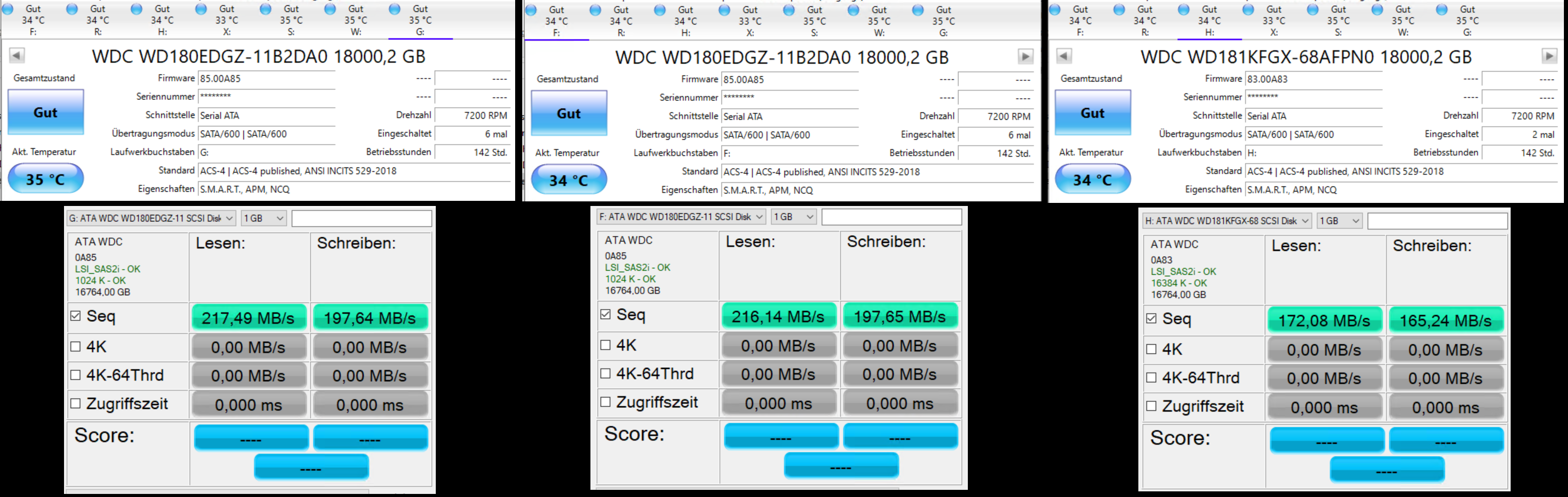Viewport: 1568px width, 497px height.
Task: Click the empty text field in the G: benchmark
Action: click(x=362, y=218)
